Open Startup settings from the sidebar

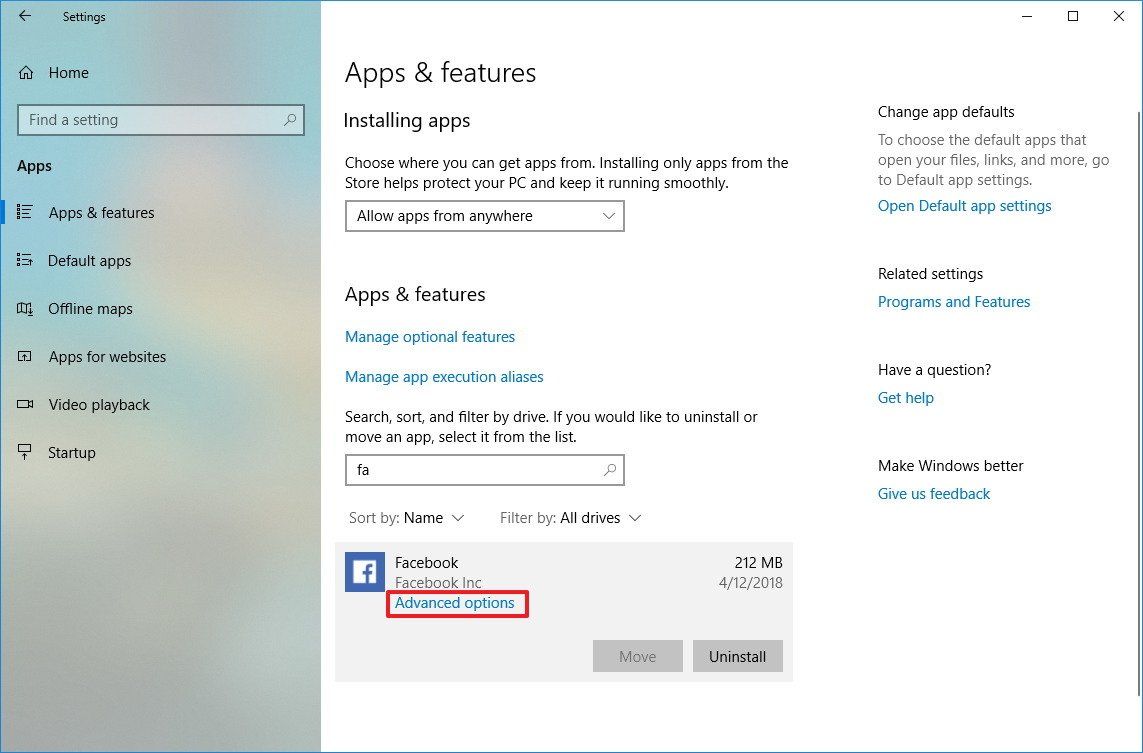point(71,452)
